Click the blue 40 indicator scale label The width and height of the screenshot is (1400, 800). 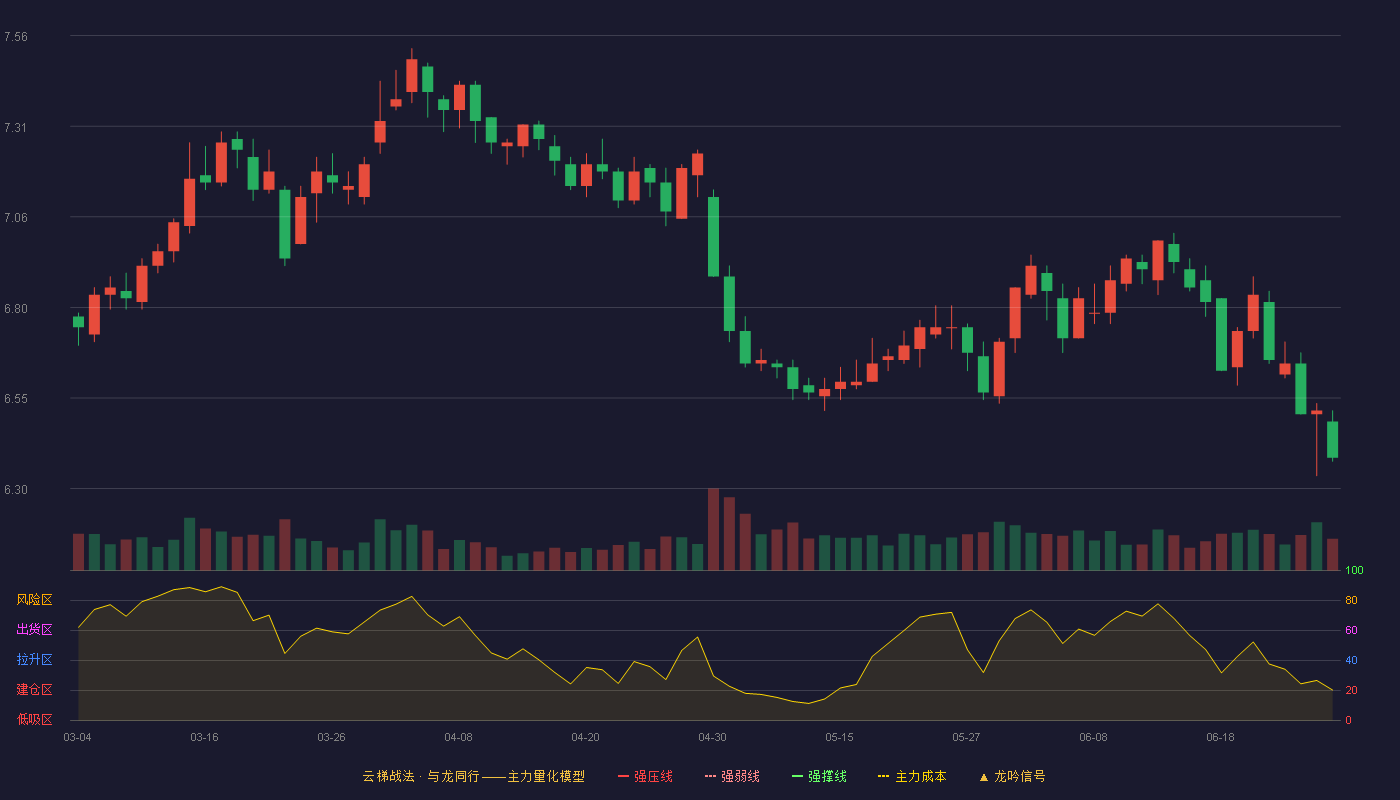(1351, 660)
